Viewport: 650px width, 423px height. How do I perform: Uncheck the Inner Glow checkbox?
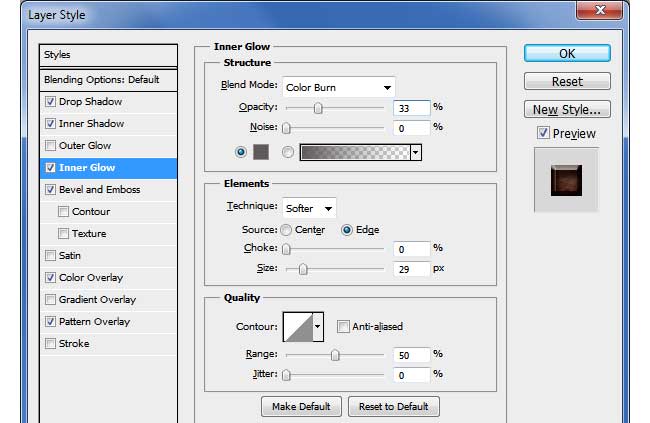coord(50,167)
